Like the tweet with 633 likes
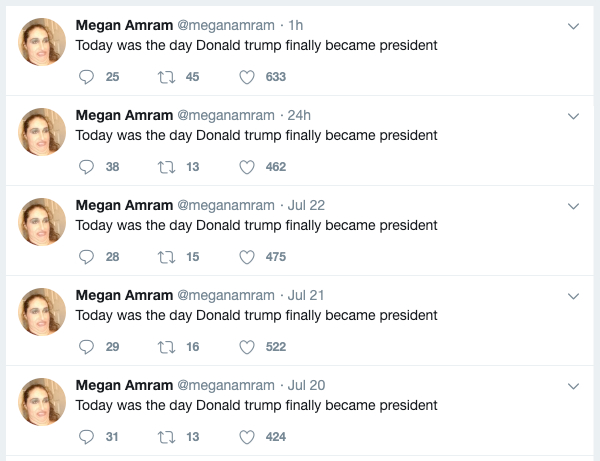This screenshot has height=461, width=600. (x=247, y=77)
